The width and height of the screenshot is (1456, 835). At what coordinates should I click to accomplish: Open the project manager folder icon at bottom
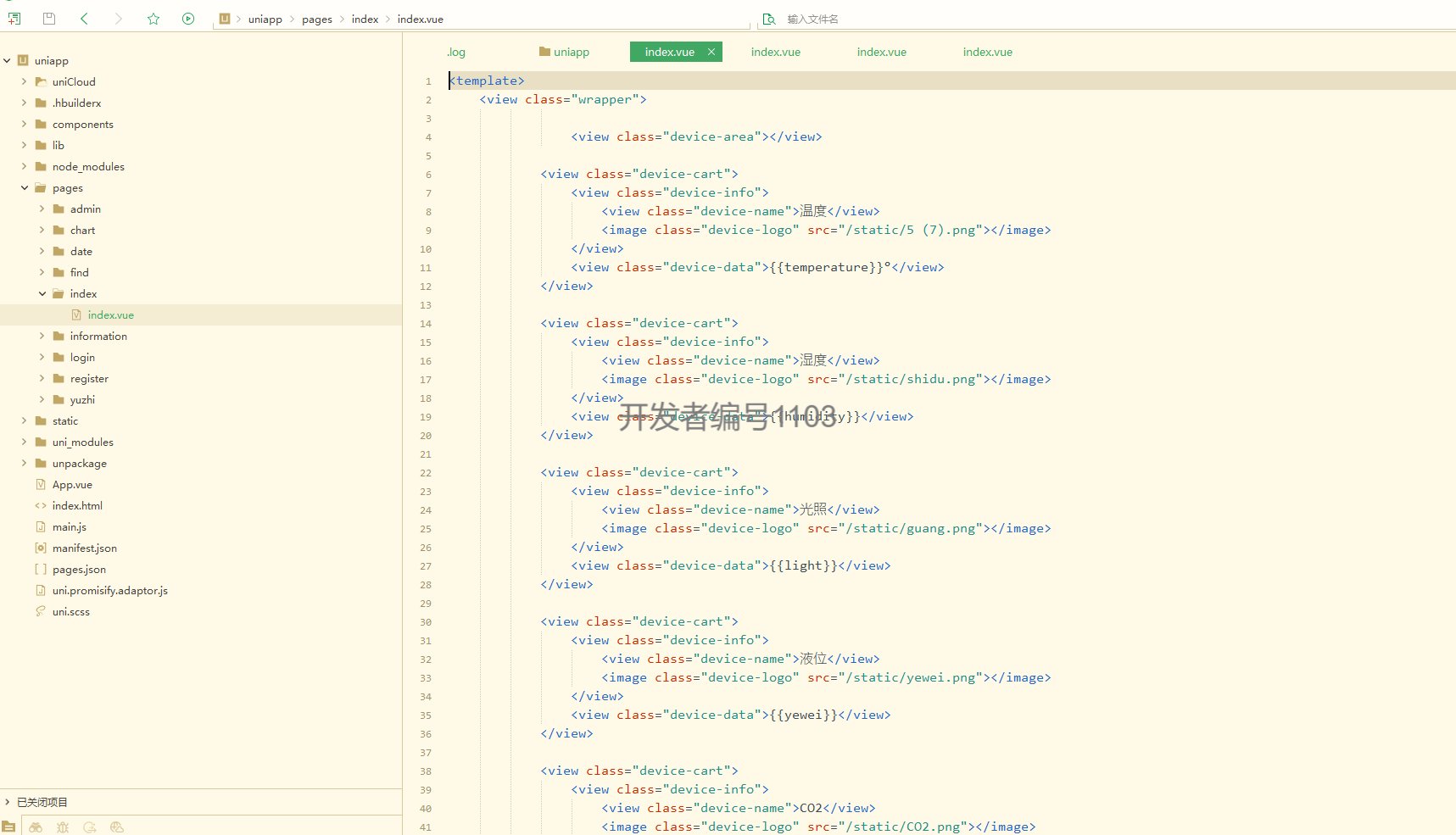tap(8, 827)
